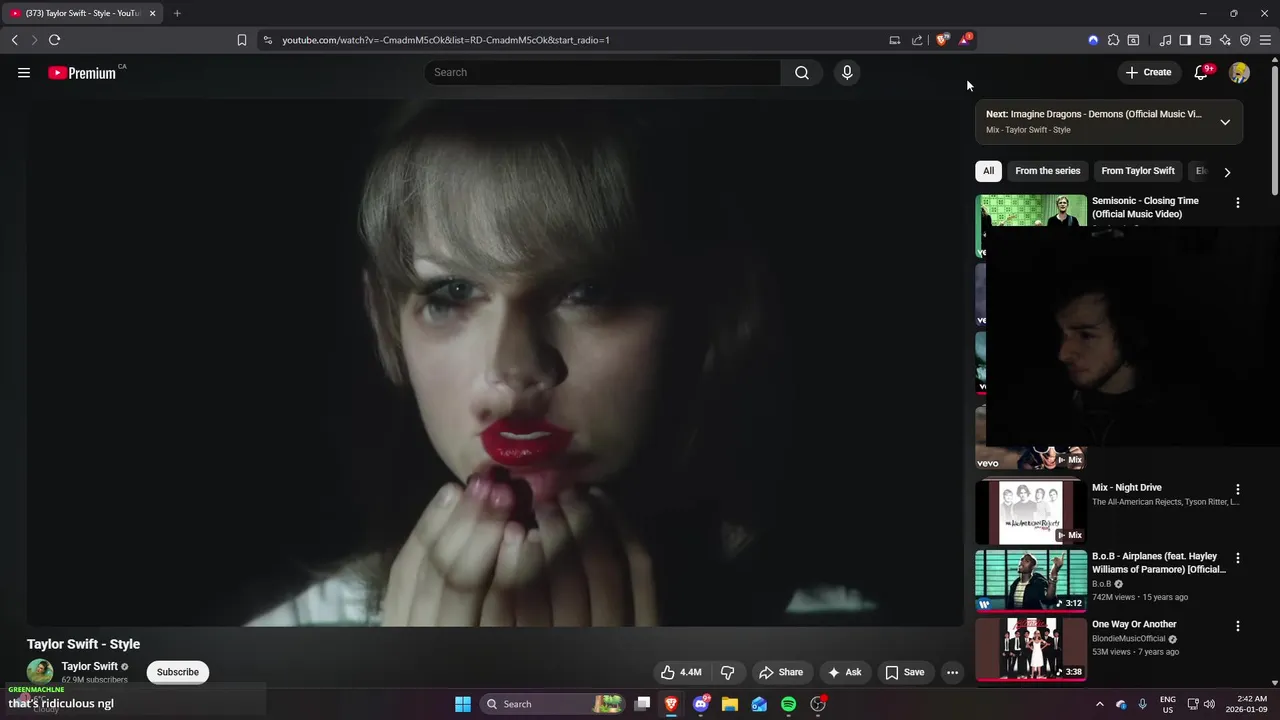
Task: Click the Create button
Action: tap(1148, 72)
